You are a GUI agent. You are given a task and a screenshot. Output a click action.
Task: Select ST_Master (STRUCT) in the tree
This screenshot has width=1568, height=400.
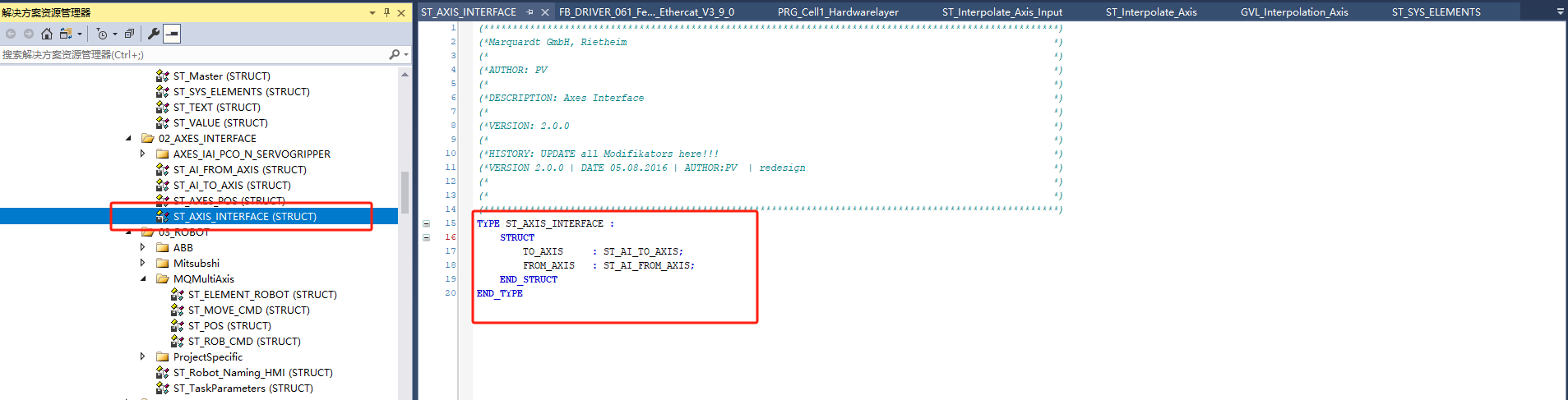coord(221,76)
